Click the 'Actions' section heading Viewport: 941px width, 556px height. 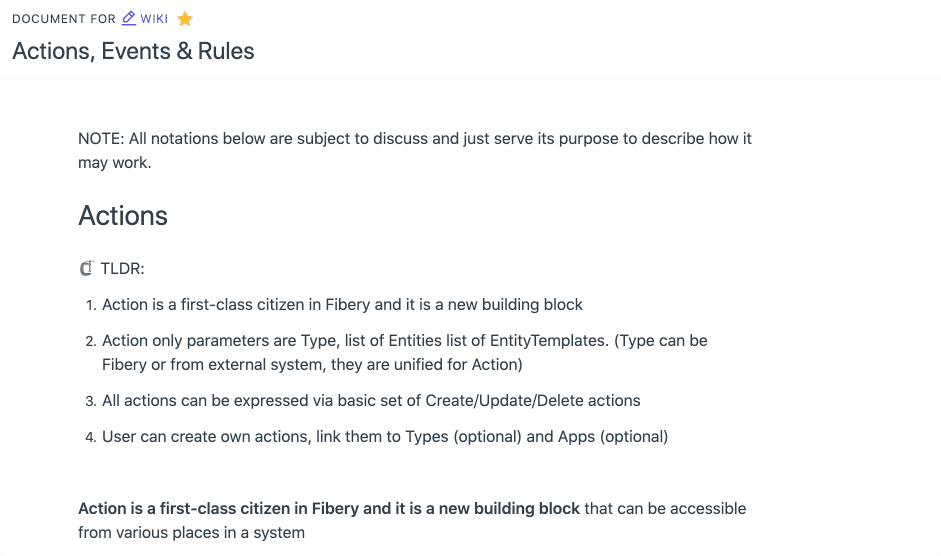coord(123,216)
